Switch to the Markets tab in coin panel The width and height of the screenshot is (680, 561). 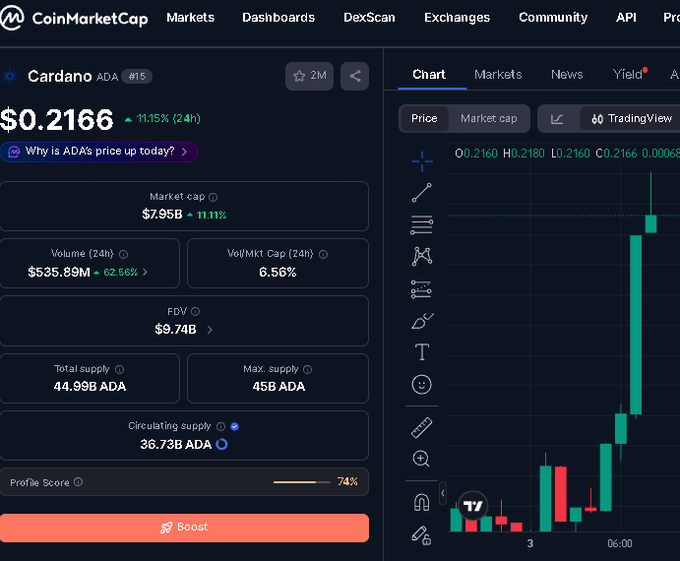coord(498,75)
